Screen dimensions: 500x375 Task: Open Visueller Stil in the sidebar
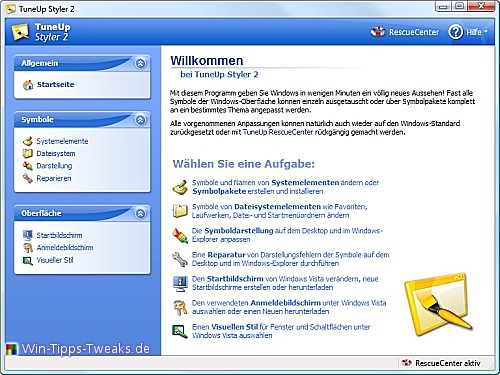[55, 260]
